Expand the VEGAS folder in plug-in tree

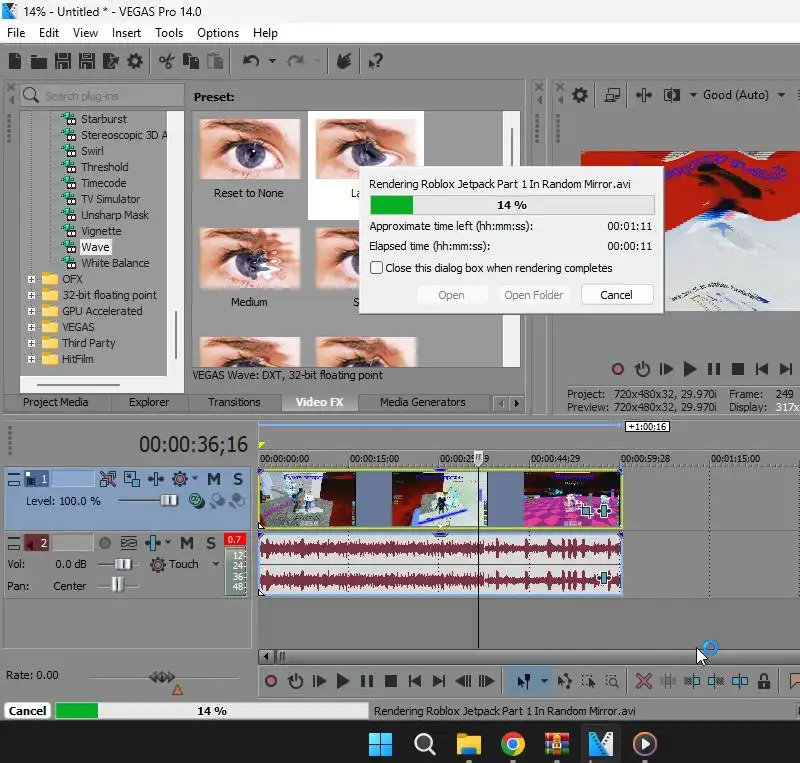click(x=31, y=327)
